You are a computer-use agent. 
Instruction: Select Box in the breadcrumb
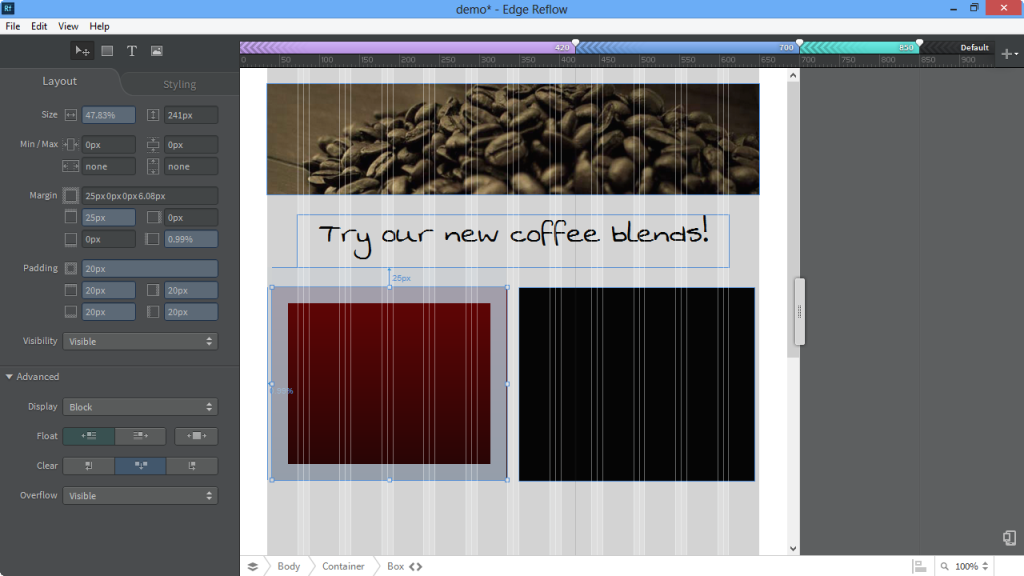coord(395,566)
